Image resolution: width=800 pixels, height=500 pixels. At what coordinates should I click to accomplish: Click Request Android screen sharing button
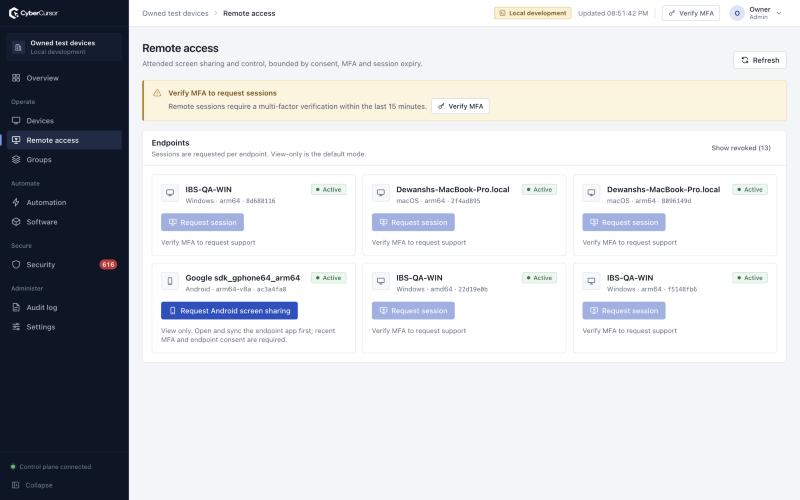pyautogui.click(x=230, y=311)
